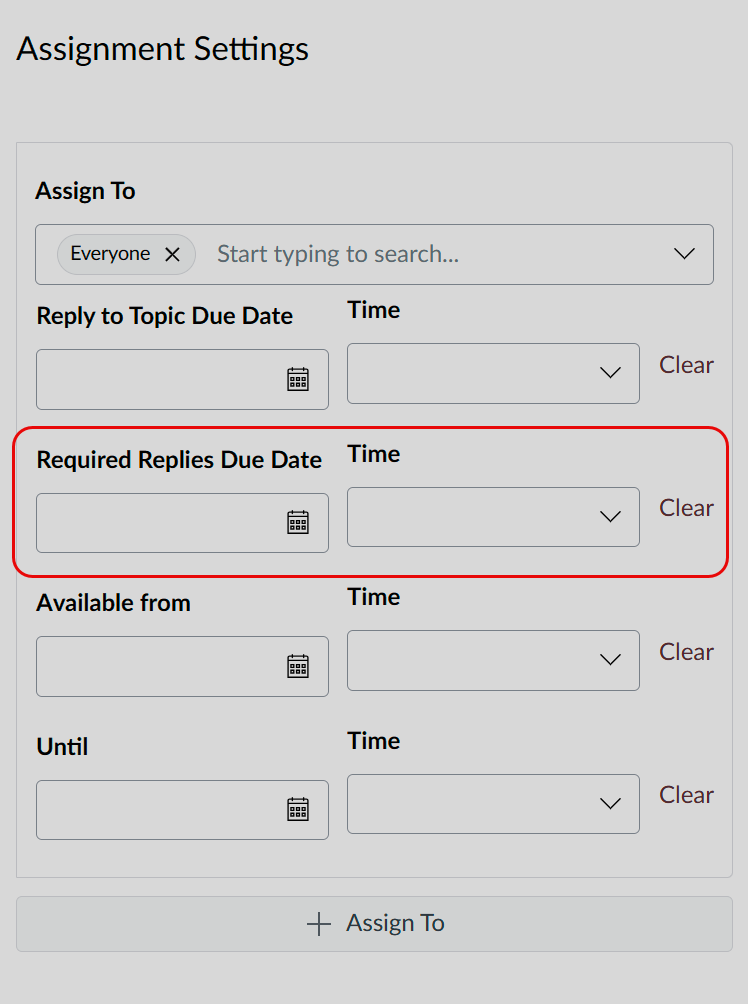Focus the Required Replies Due Date field
748x1004 pixels.
(x=183, y=522)
